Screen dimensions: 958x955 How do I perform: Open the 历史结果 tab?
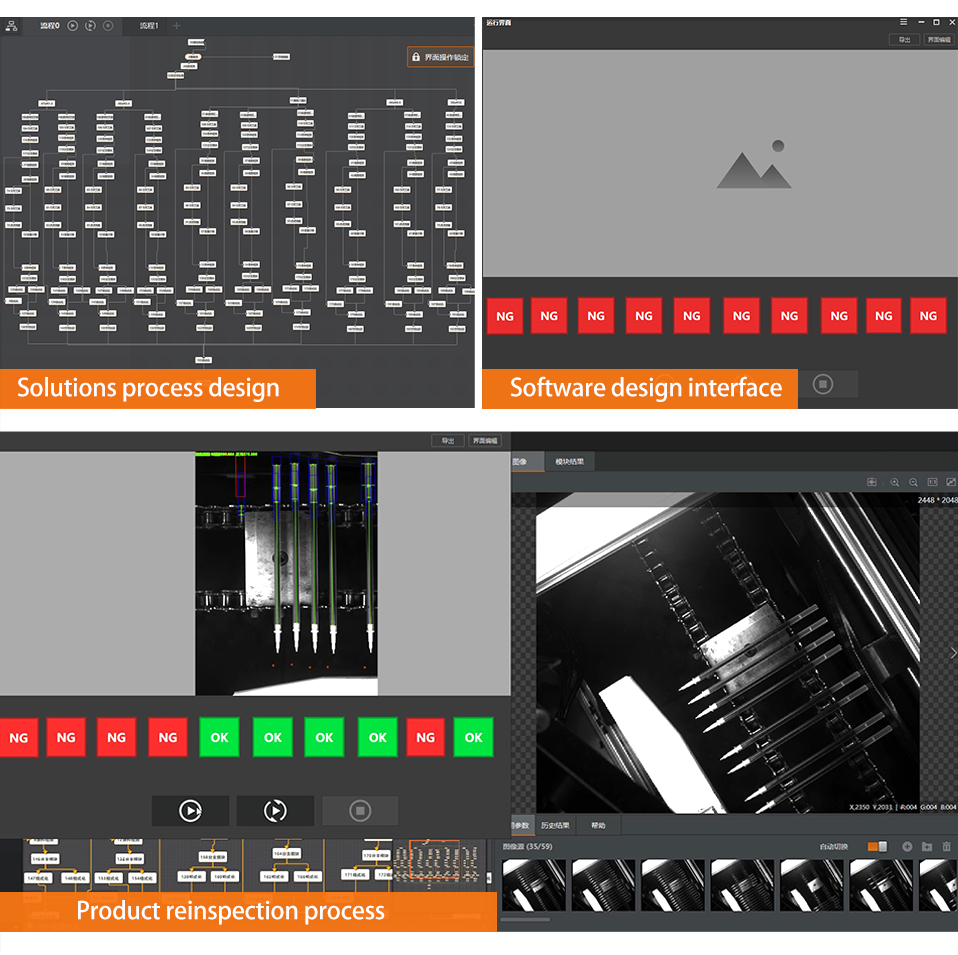click(555, 825)
